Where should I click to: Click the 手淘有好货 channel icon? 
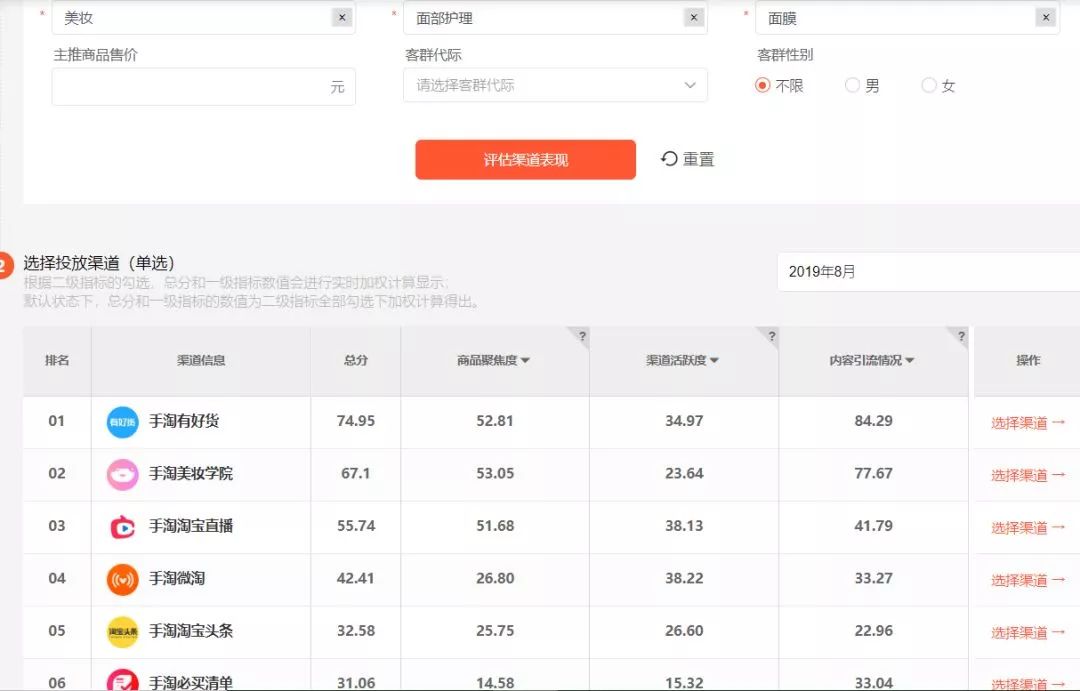coord(123,422)
